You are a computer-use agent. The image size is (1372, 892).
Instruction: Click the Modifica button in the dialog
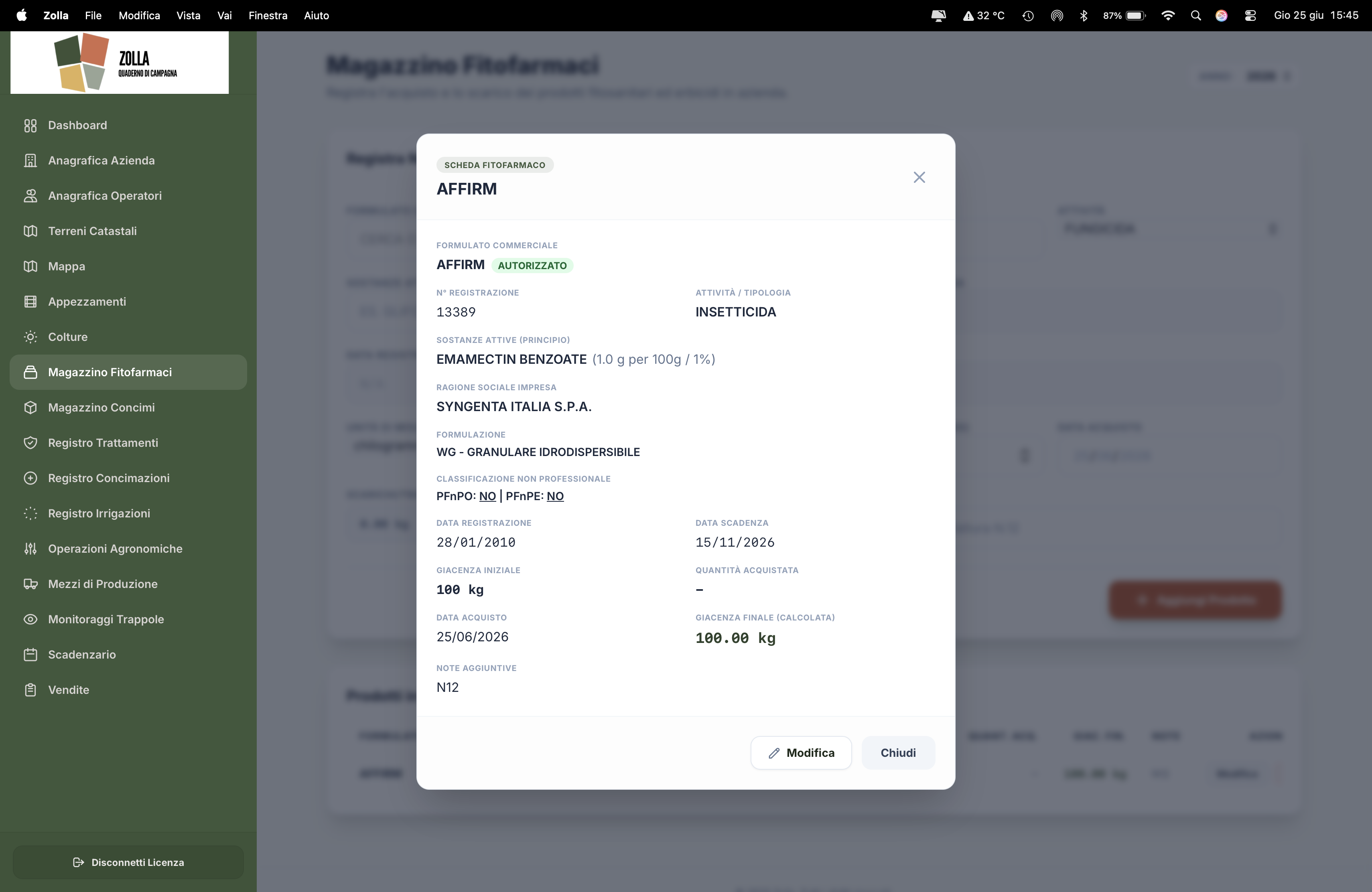pyautogui.click(x=801, y=752)
